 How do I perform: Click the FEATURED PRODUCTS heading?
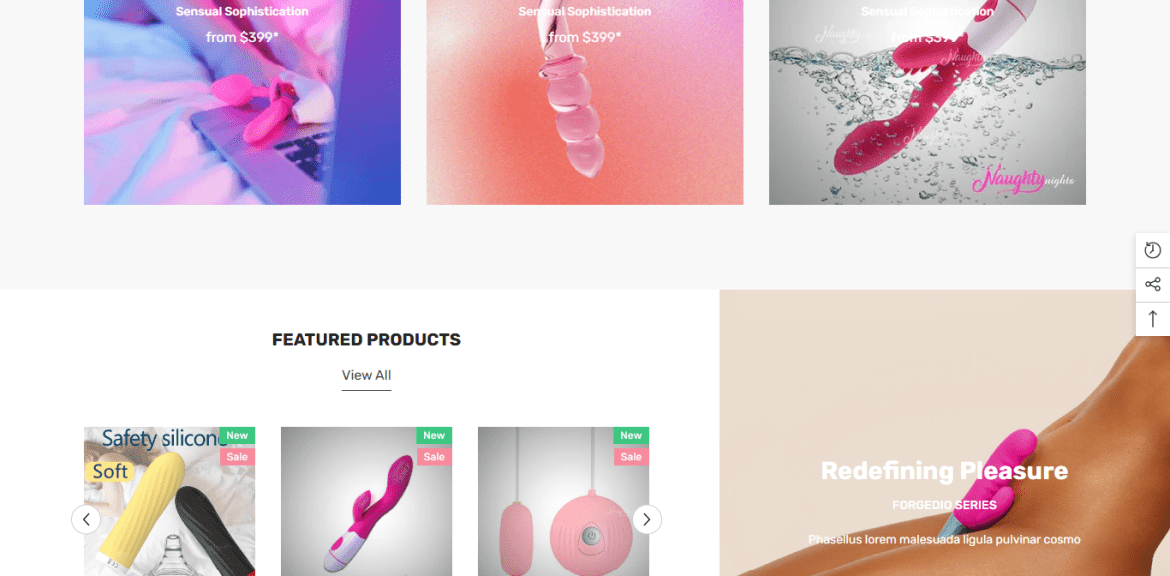(366, 339)
